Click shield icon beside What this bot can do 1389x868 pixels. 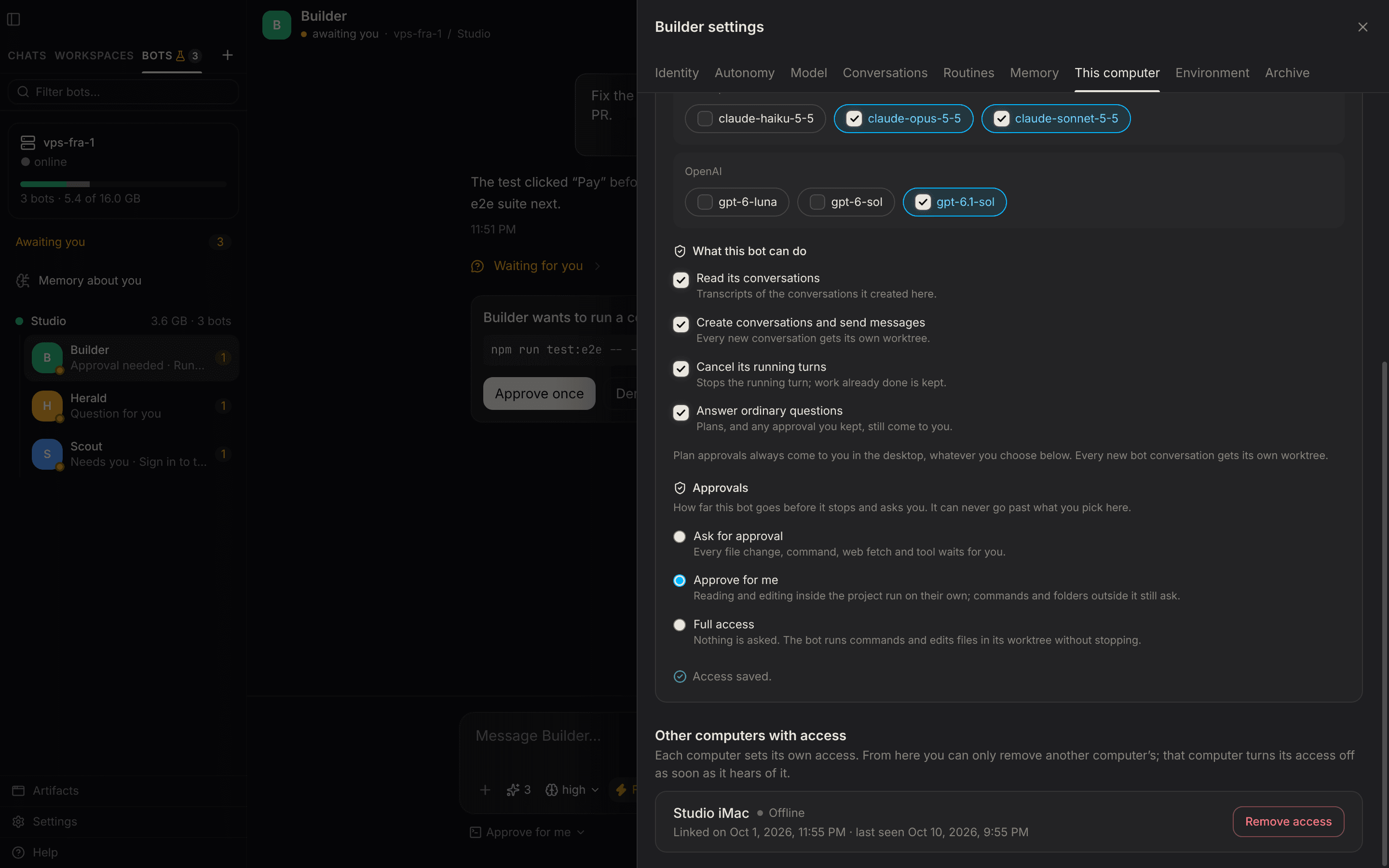680,251
